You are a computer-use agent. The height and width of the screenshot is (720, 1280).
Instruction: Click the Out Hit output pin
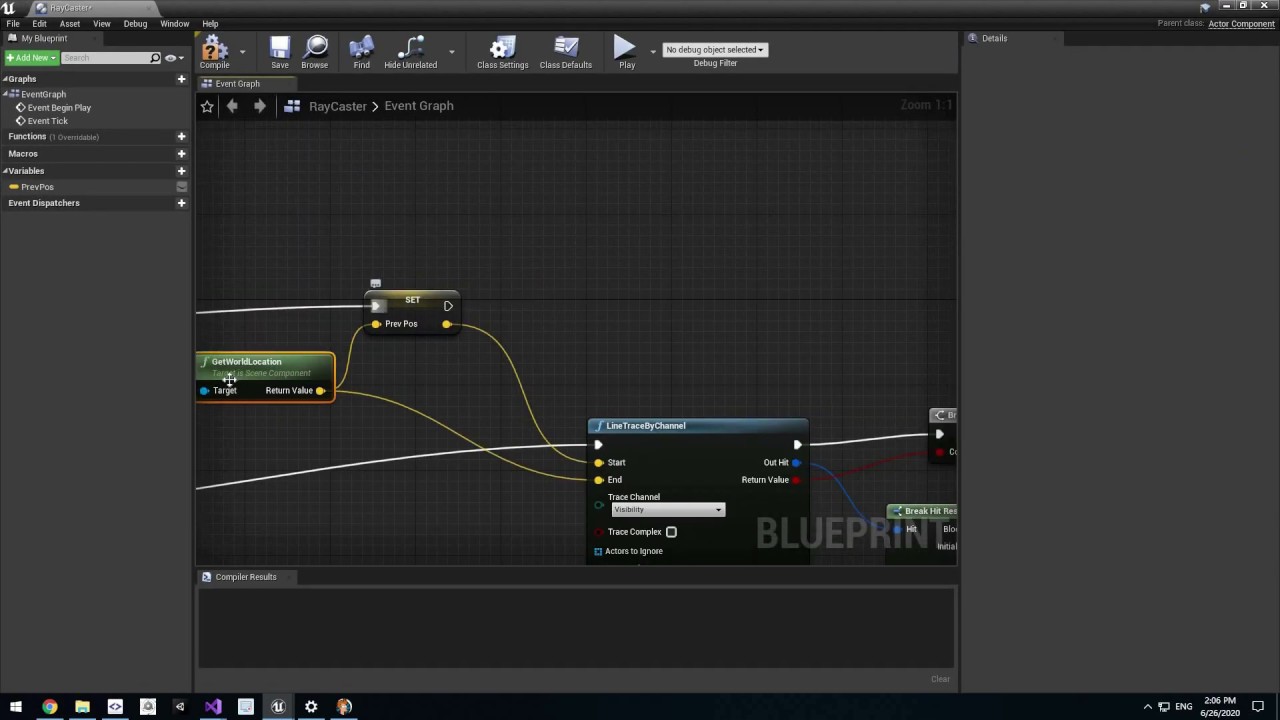pyautogui.click(x=796, y=463)
